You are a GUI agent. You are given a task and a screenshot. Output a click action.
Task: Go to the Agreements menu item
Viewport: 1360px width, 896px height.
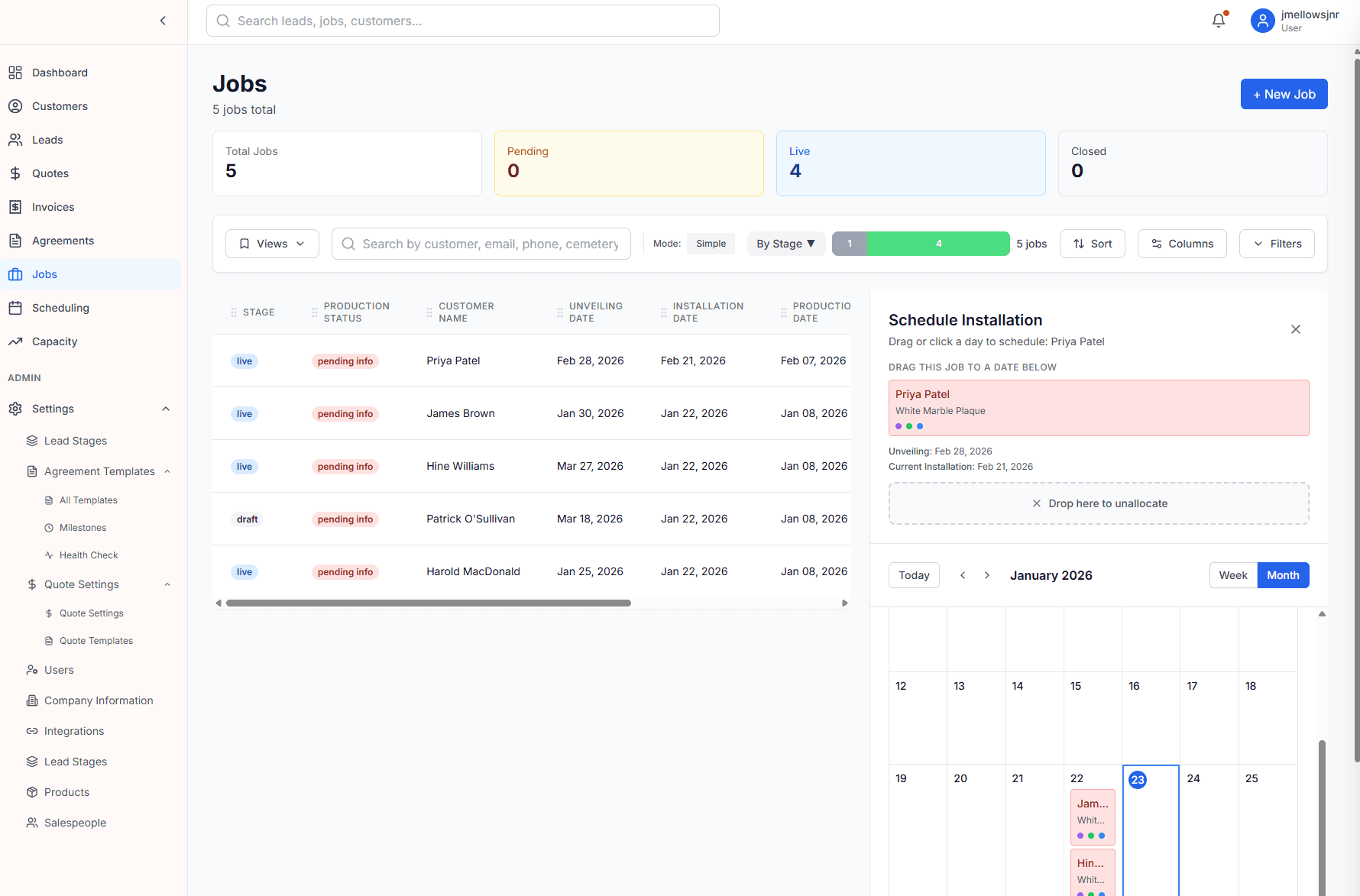(62, 240)
